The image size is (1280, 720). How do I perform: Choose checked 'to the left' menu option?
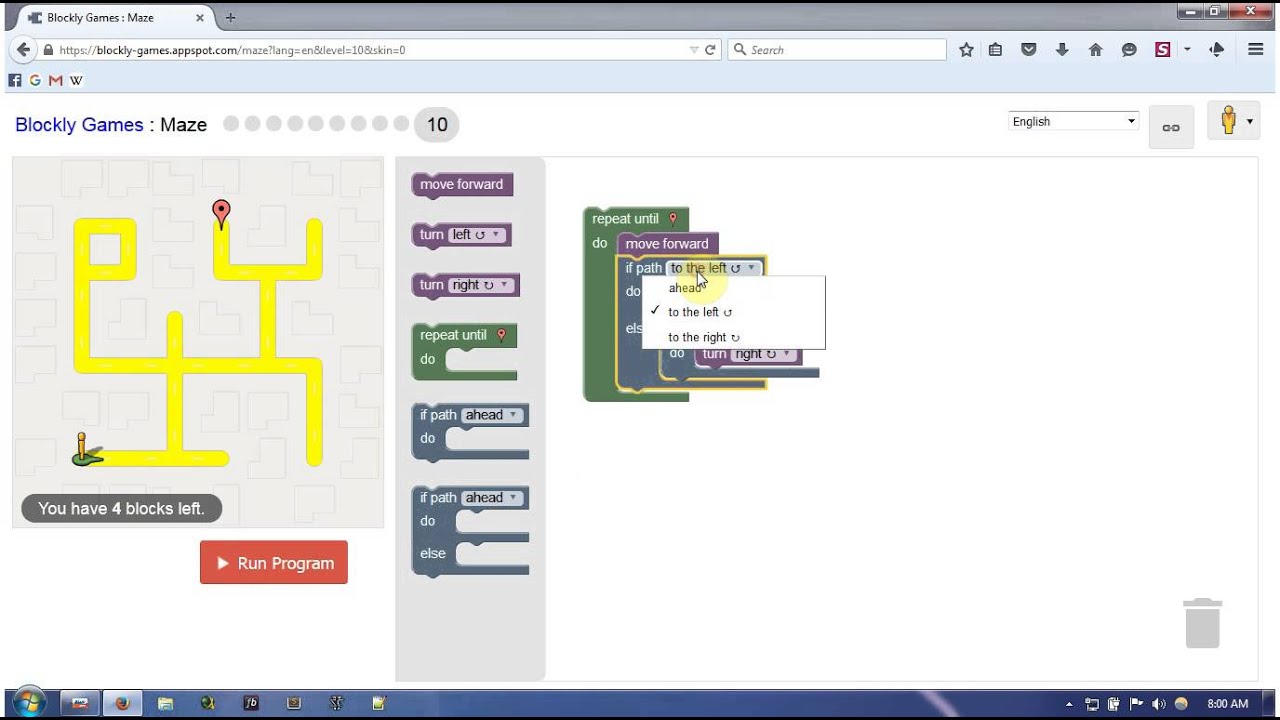[733, 312]
